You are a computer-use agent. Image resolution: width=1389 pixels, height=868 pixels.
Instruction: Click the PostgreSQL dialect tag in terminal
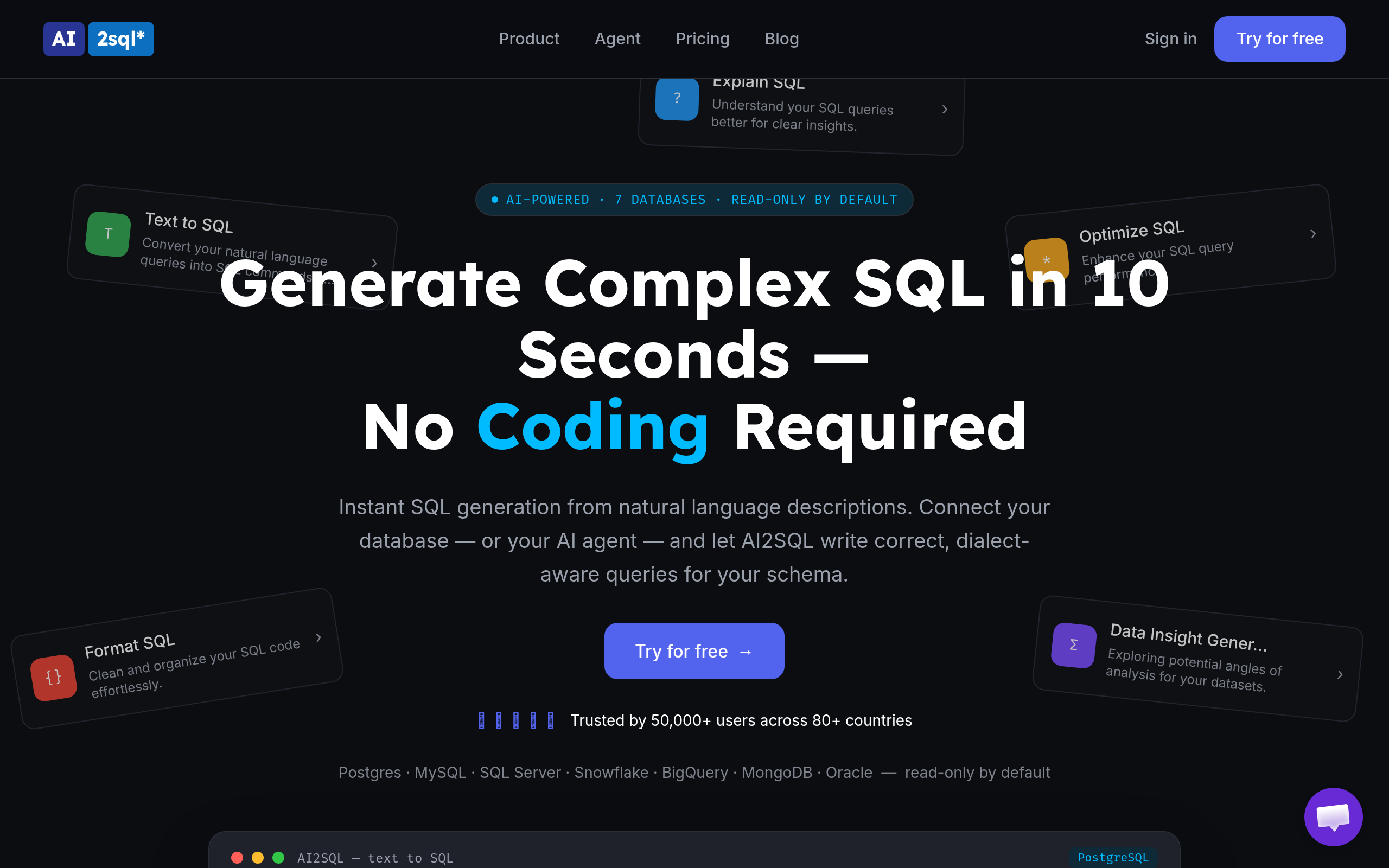click(1113, 857)
